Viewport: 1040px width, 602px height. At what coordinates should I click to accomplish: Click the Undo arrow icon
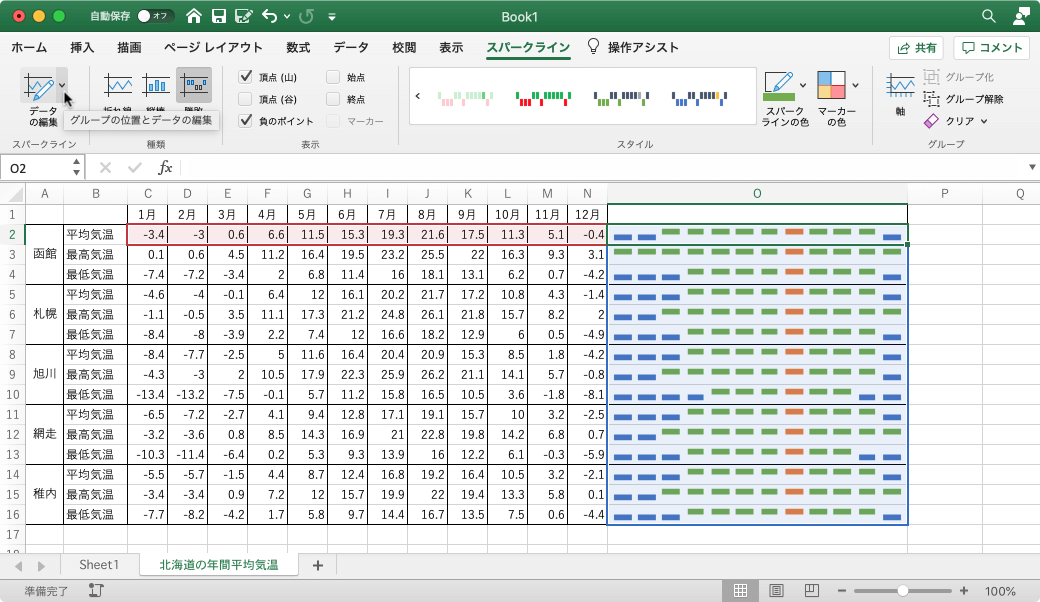tap(269, 16)
